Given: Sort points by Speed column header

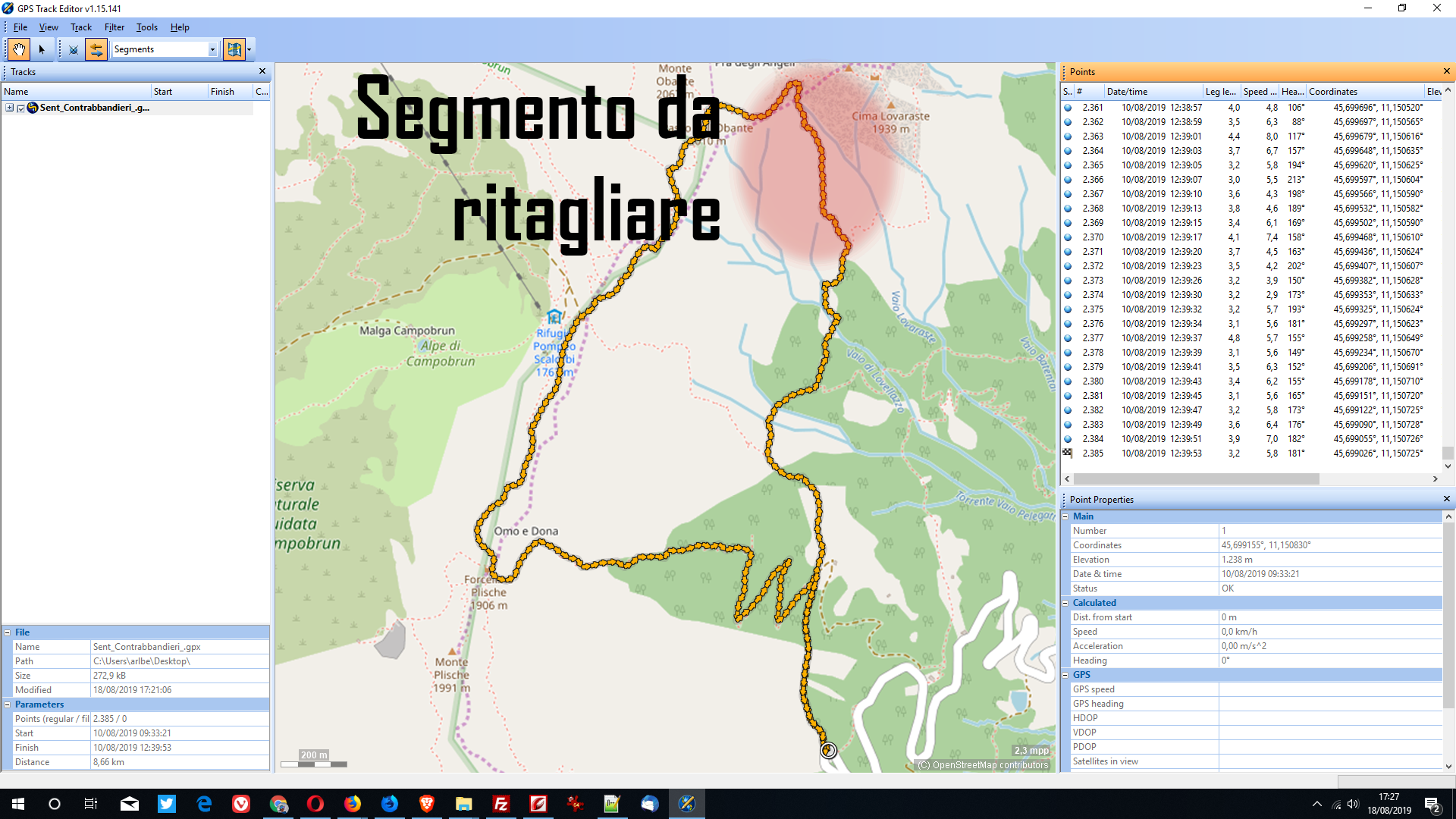Looking at the screenshot, I should (x=1260, y=92).
